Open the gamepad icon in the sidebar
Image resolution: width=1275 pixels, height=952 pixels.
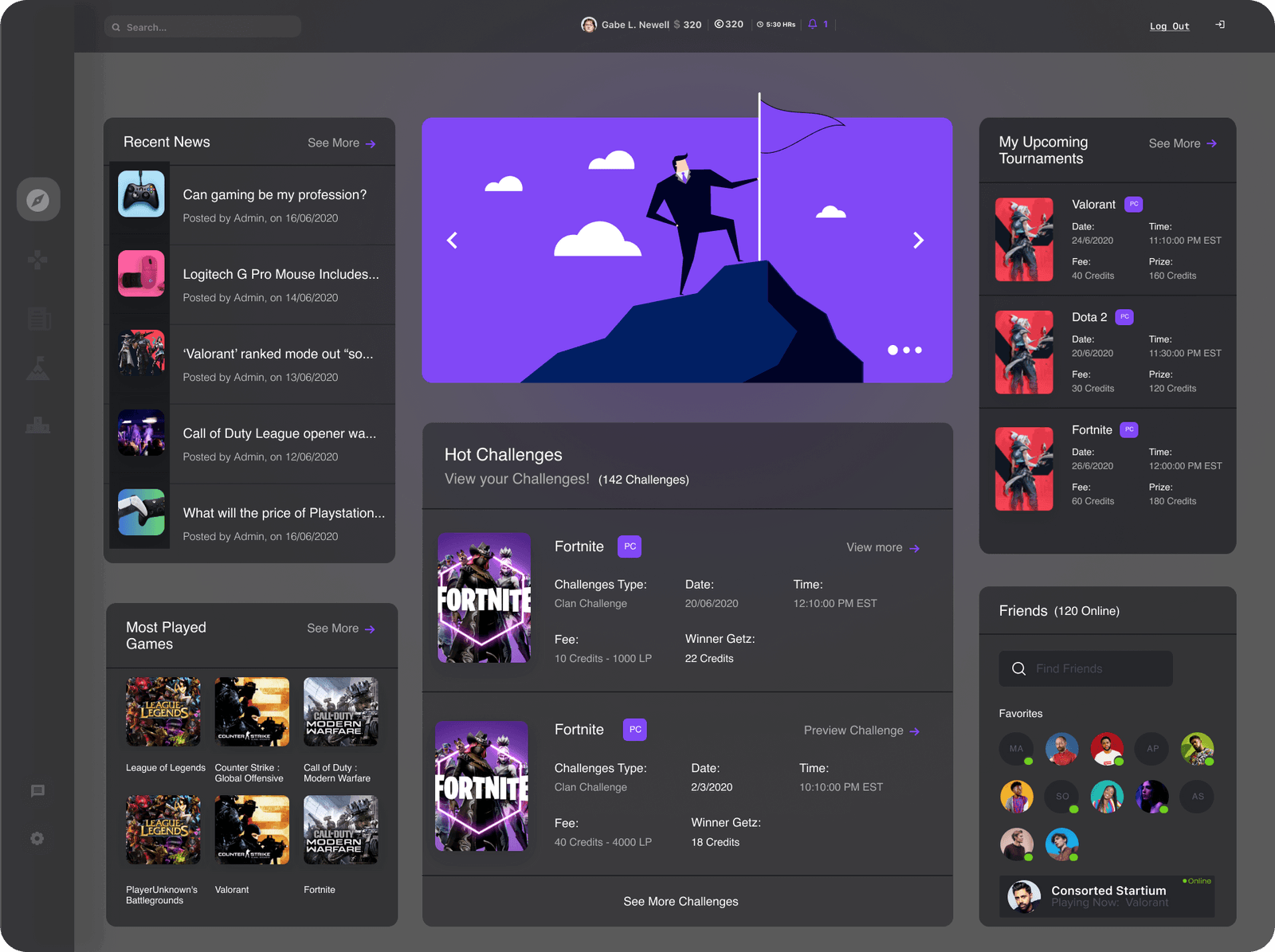37,260
